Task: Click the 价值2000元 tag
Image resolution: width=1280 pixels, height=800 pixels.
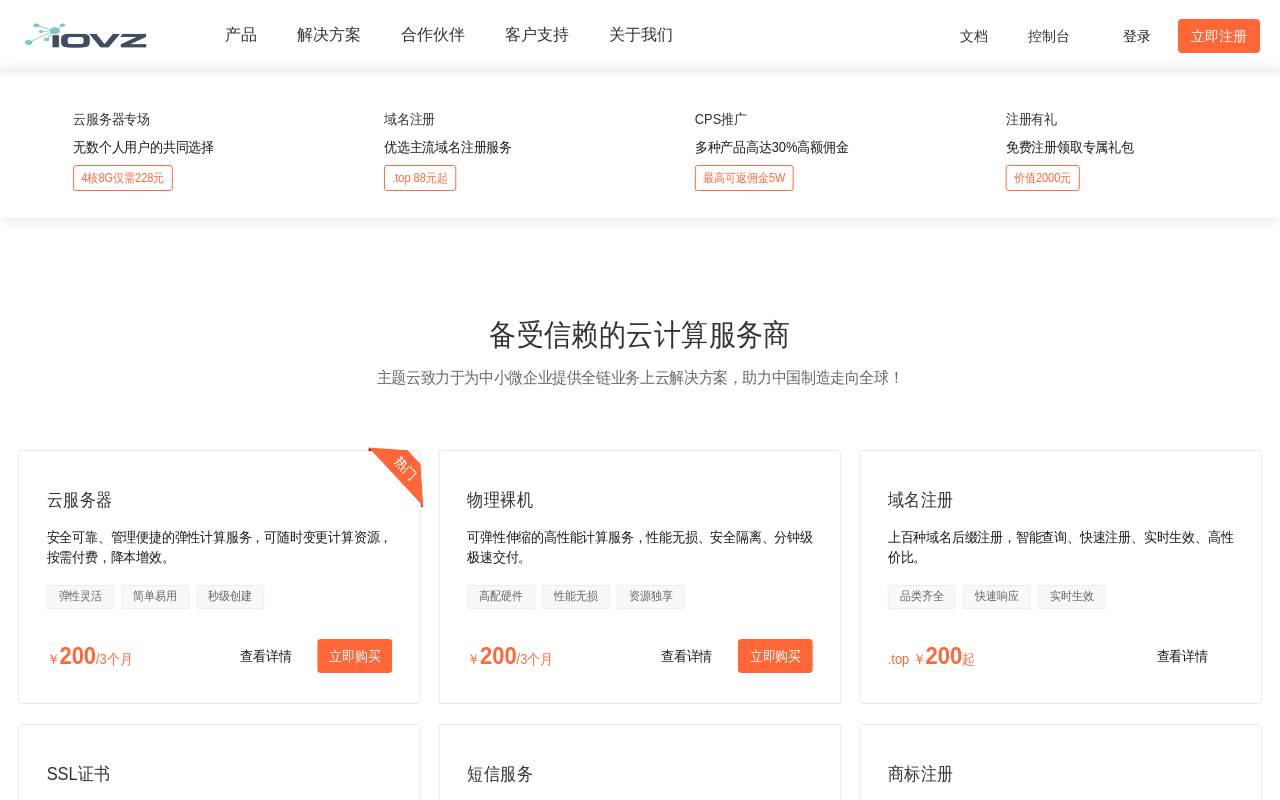Action: [1043, 178]
